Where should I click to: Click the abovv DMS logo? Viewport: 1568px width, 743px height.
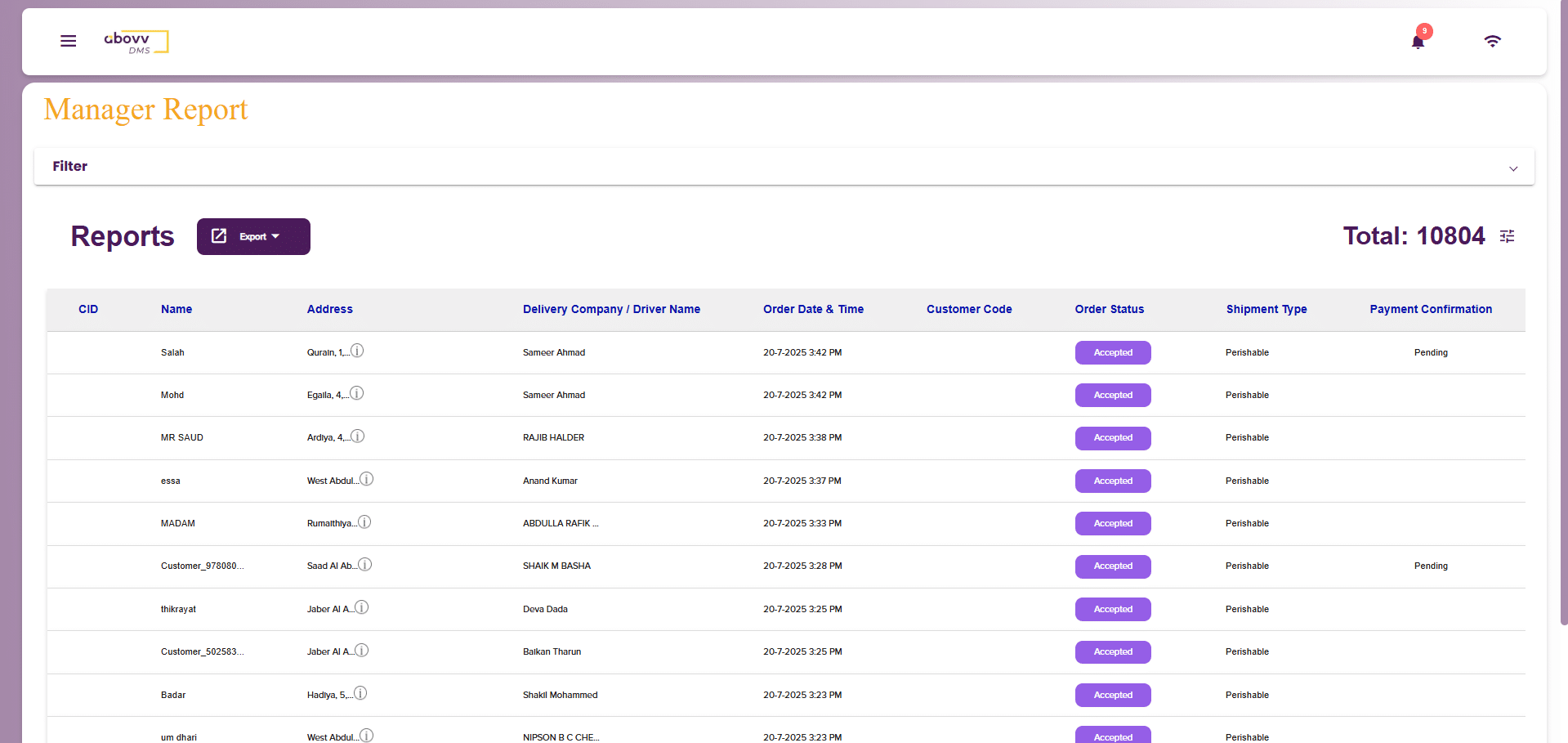[136, 42]
